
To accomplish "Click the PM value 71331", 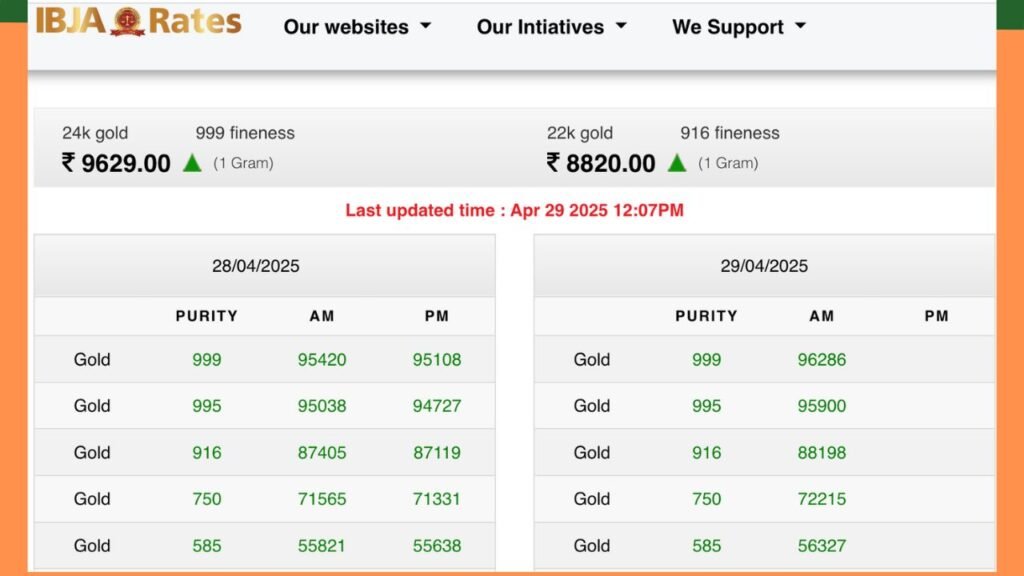I will [437, 499].
